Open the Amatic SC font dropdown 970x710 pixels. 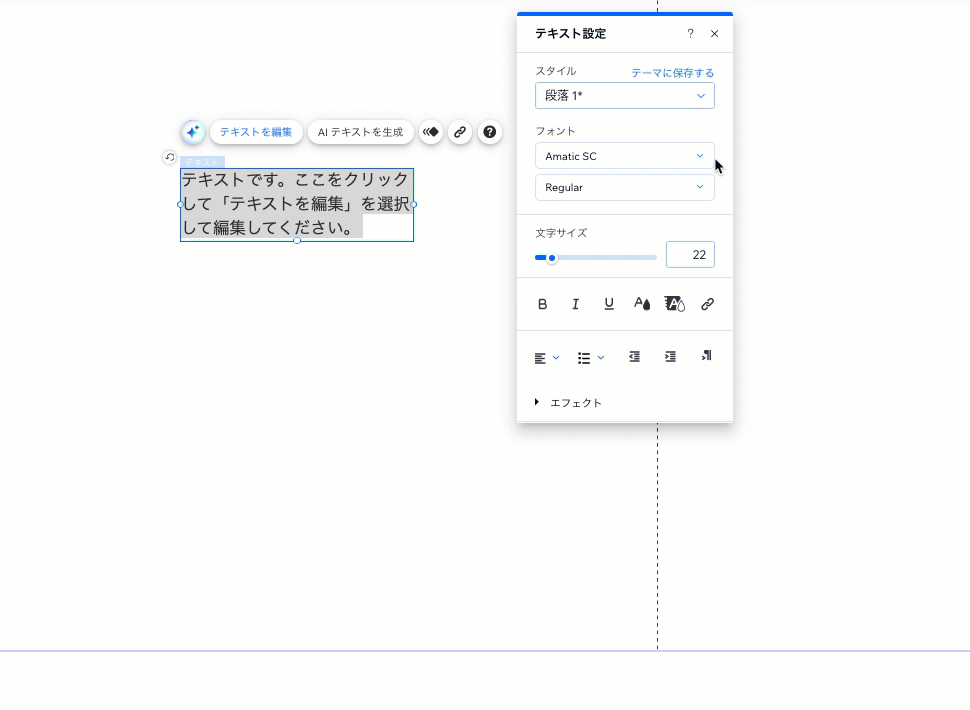(624, 156)
